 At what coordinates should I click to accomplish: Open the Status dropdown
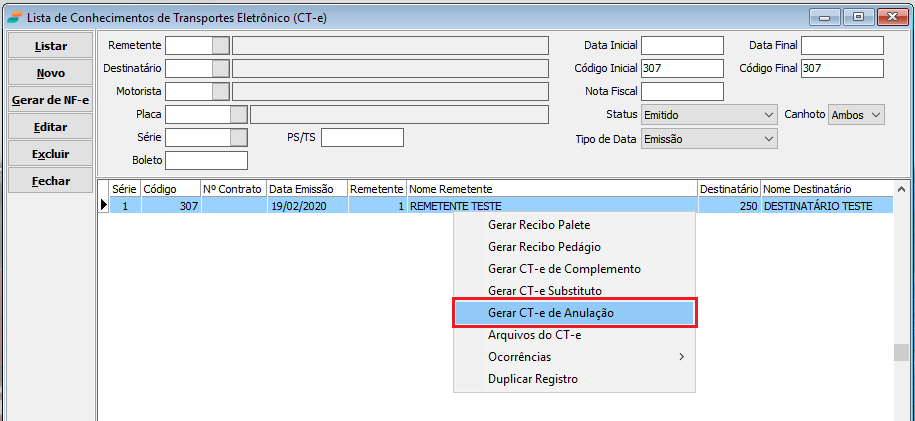coord(768,115)
